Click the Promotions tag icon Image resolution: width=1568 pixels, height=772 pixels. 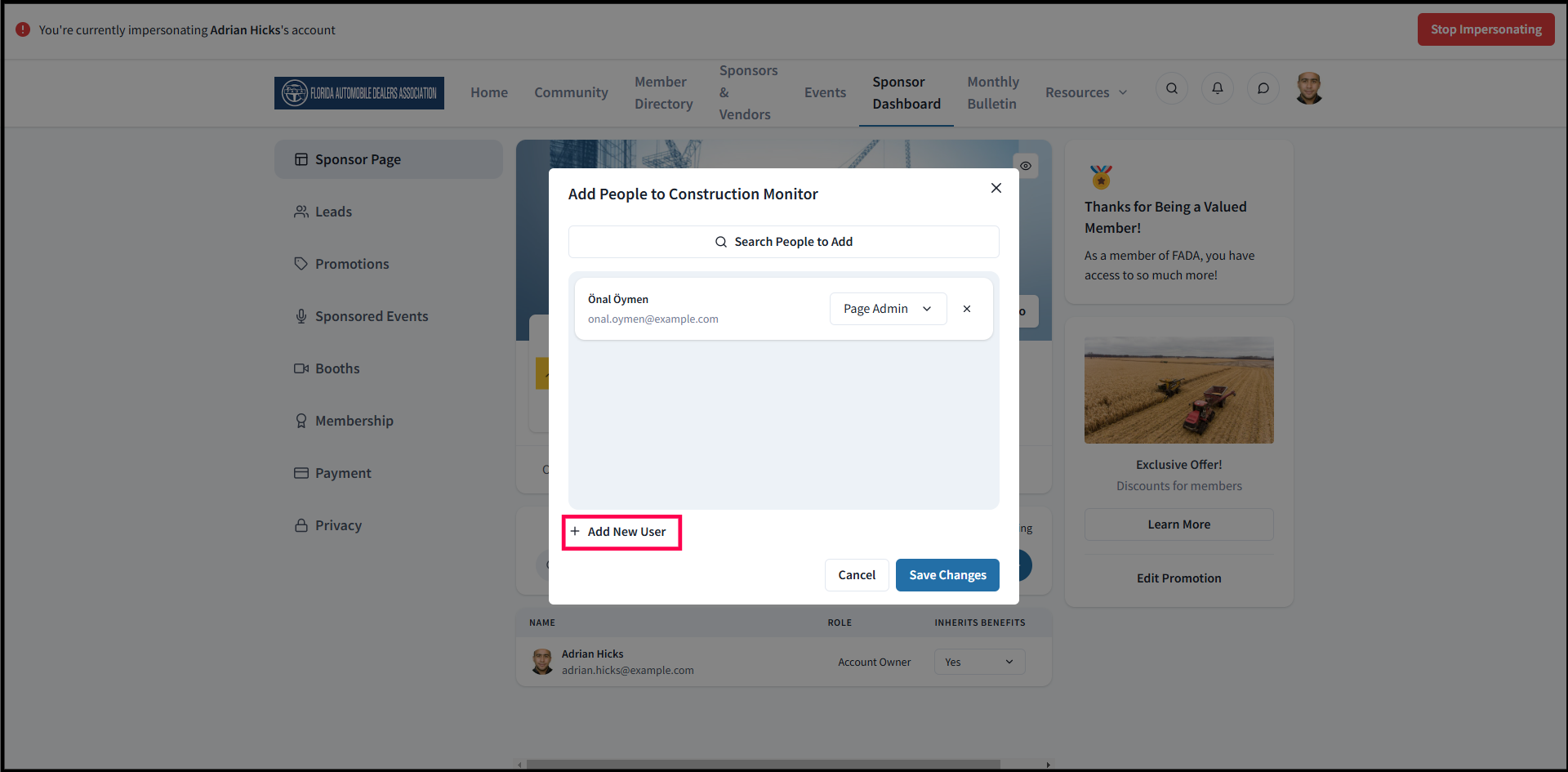(301, 264)
